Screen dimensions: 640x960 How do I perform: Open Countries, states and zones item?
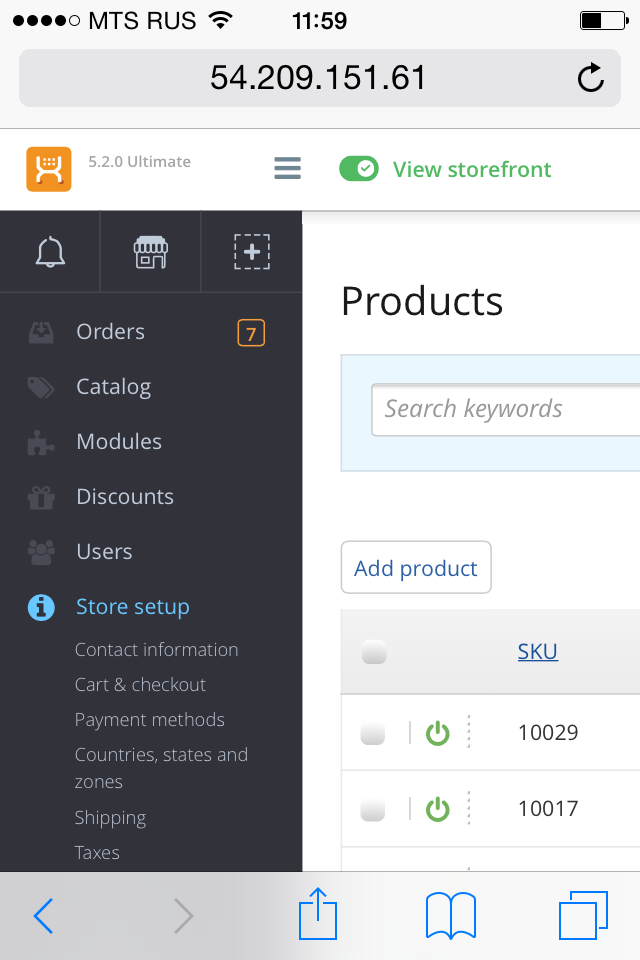161,768
